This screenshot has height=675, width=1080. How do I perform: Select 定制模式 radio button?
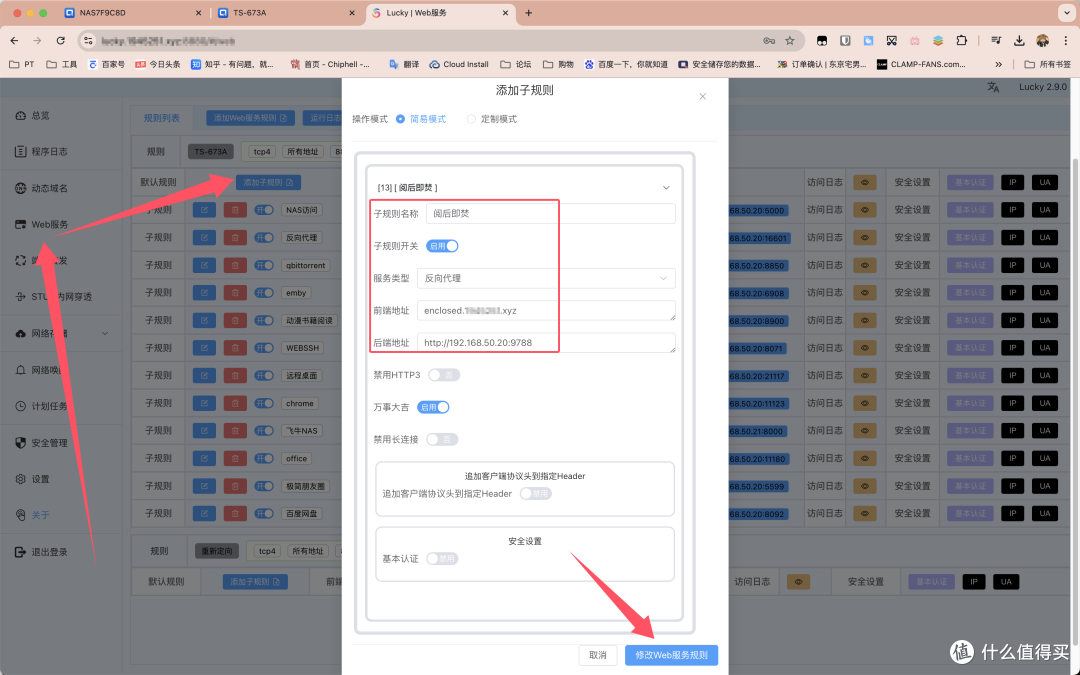click(471, 119)
